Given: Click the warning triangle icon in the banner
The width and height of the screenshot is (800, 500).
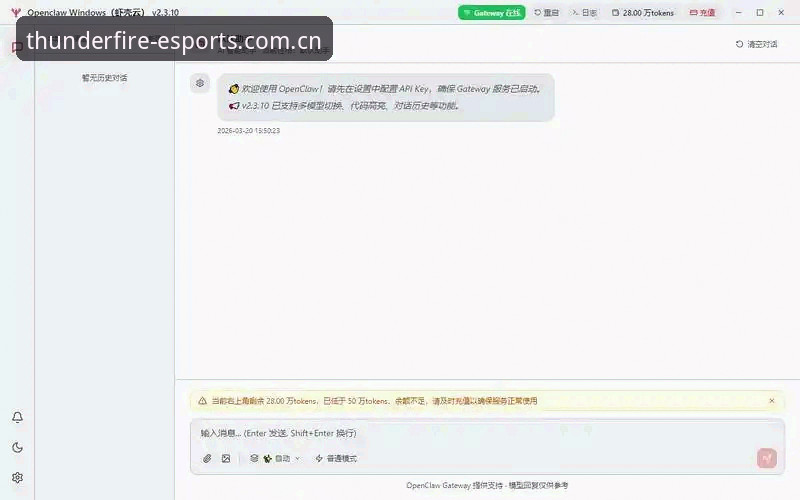Looking at the screenshot, I should point(203,401).
